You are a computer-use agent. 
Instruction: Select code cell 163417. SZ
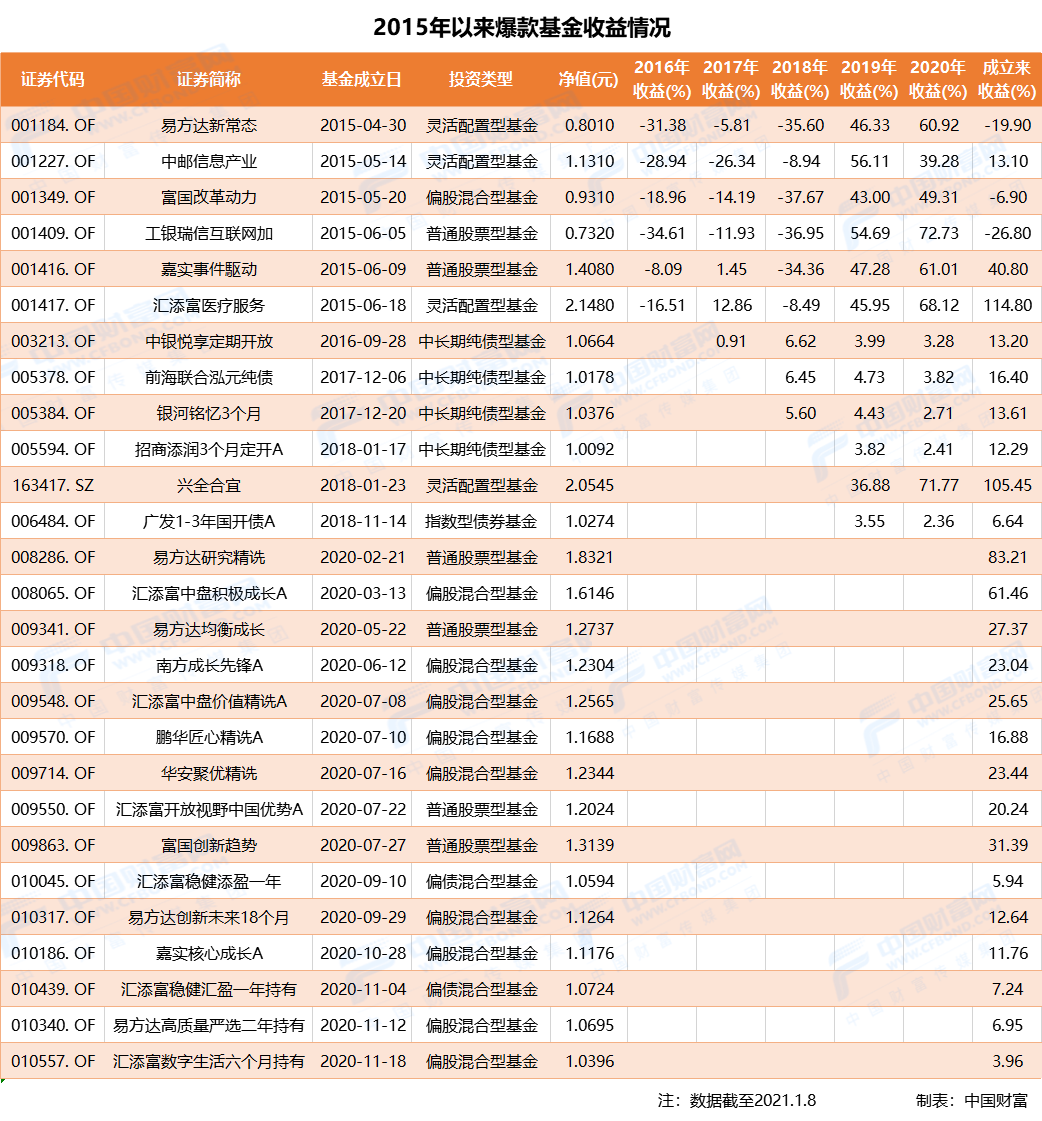53,485
